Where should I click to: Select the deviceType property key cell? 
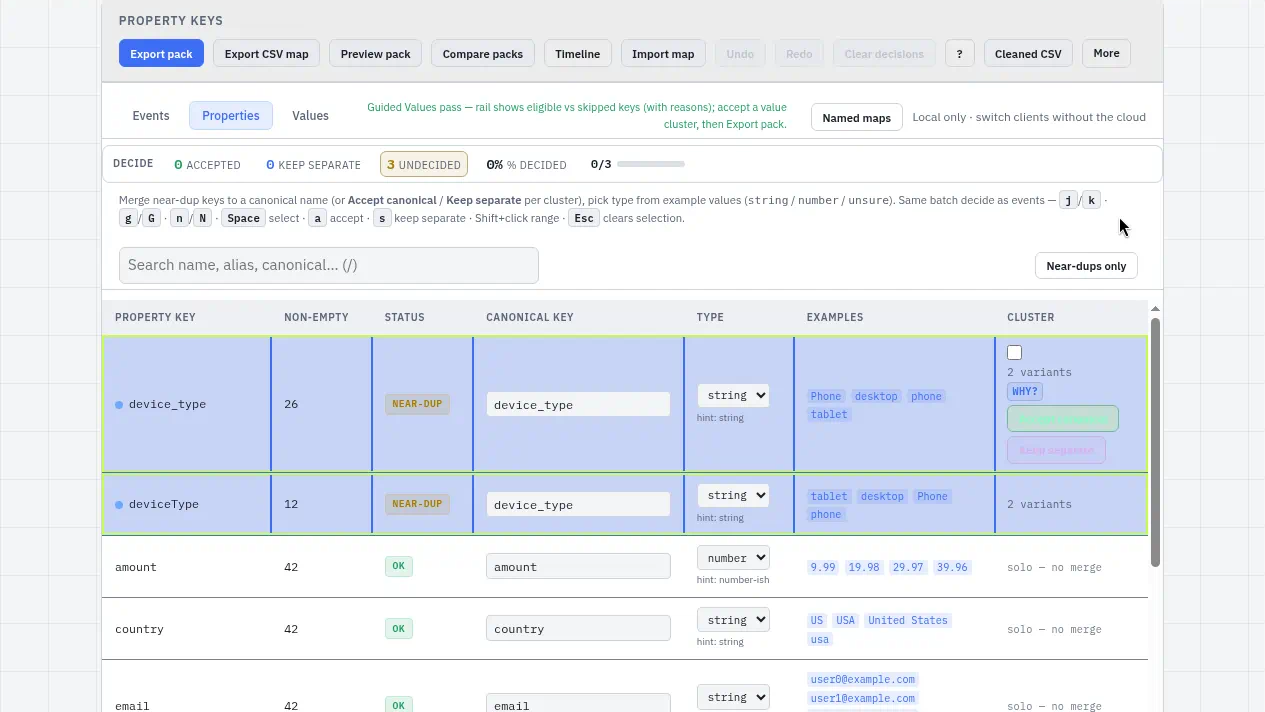[187, 504]
